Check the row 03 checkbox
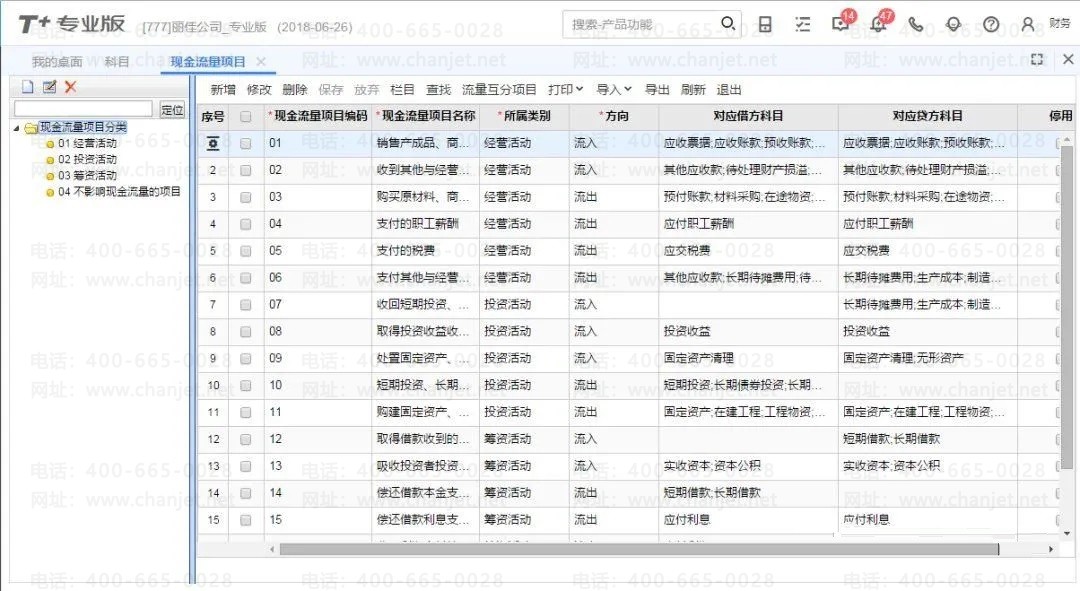 (245, 197)
